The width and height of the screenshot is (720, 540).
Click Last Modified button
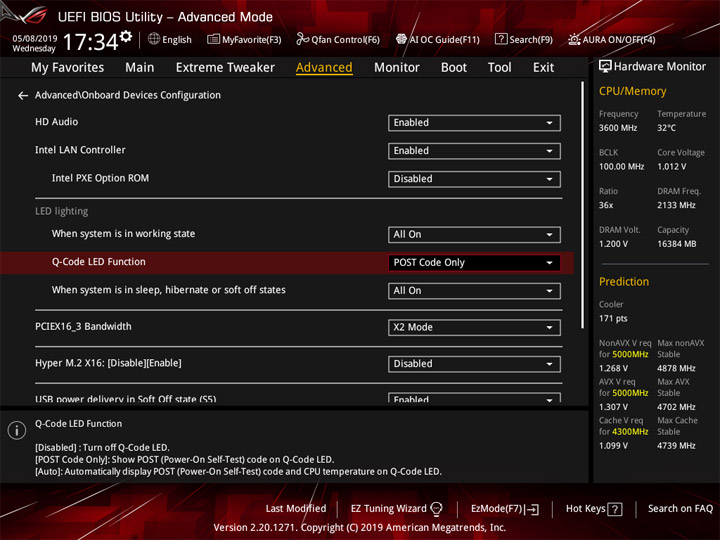296,509
